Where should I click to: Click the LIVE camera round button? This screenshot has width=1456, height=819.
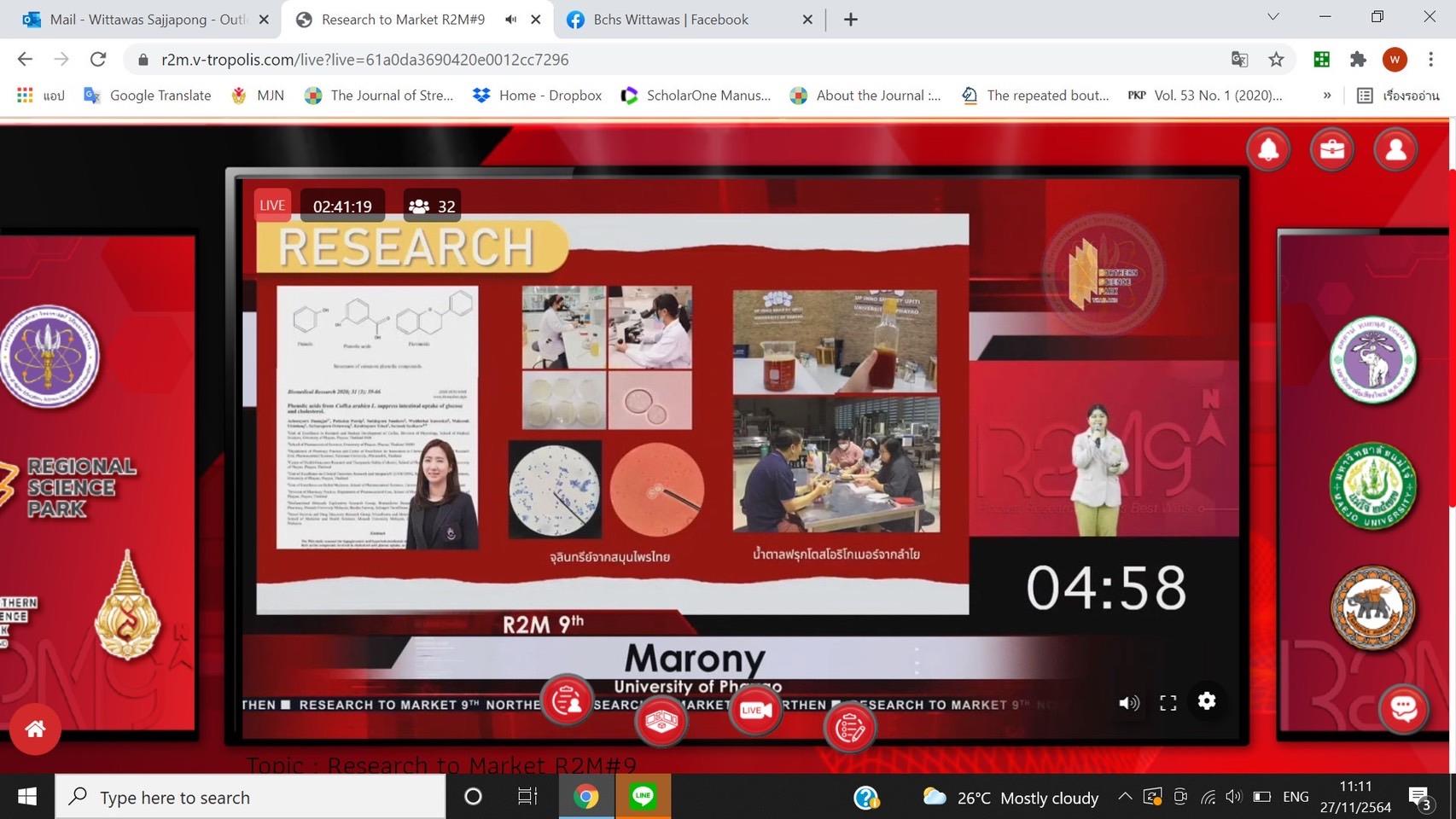tap(754, 710)
